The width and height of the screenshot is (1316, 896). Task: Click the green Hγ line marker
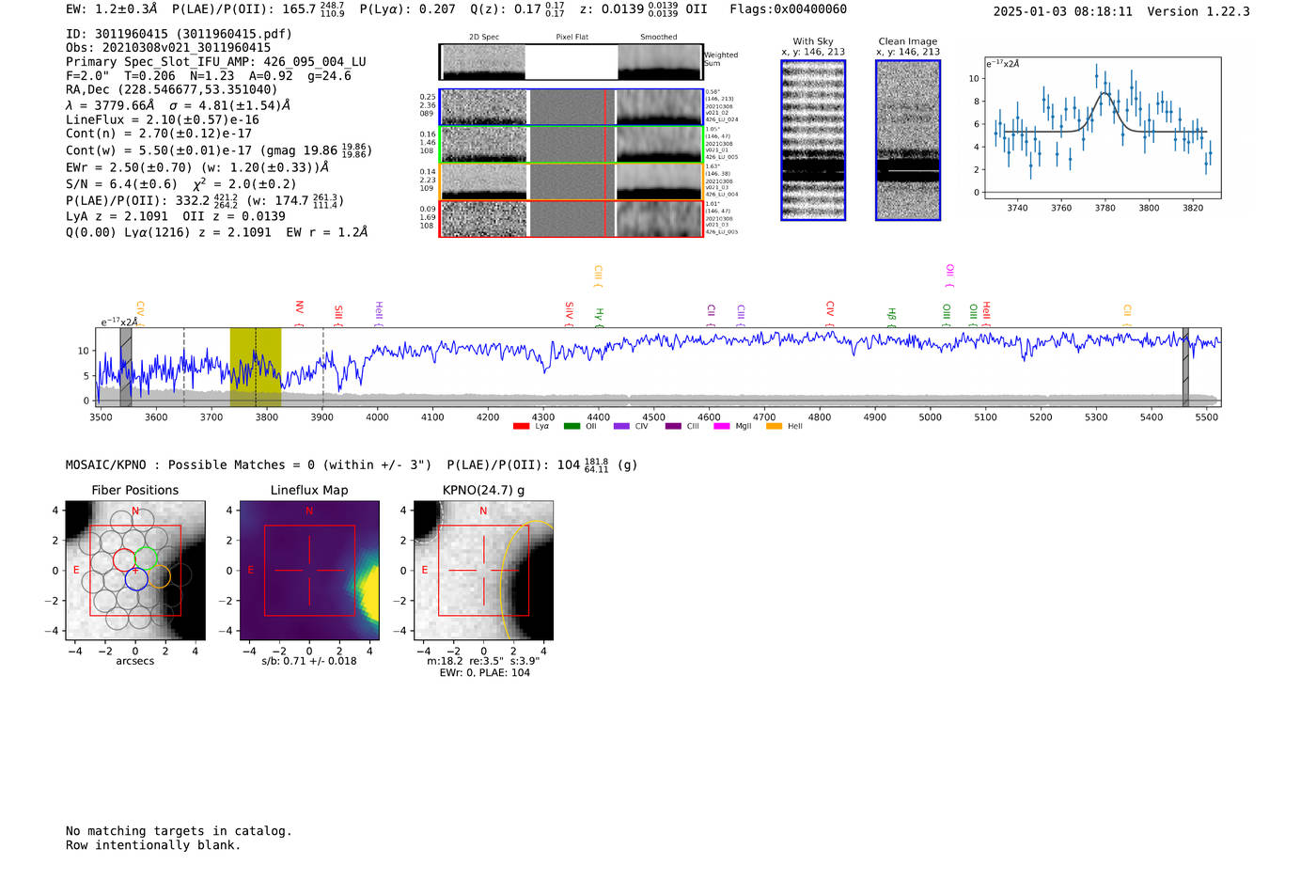(599, 317)
